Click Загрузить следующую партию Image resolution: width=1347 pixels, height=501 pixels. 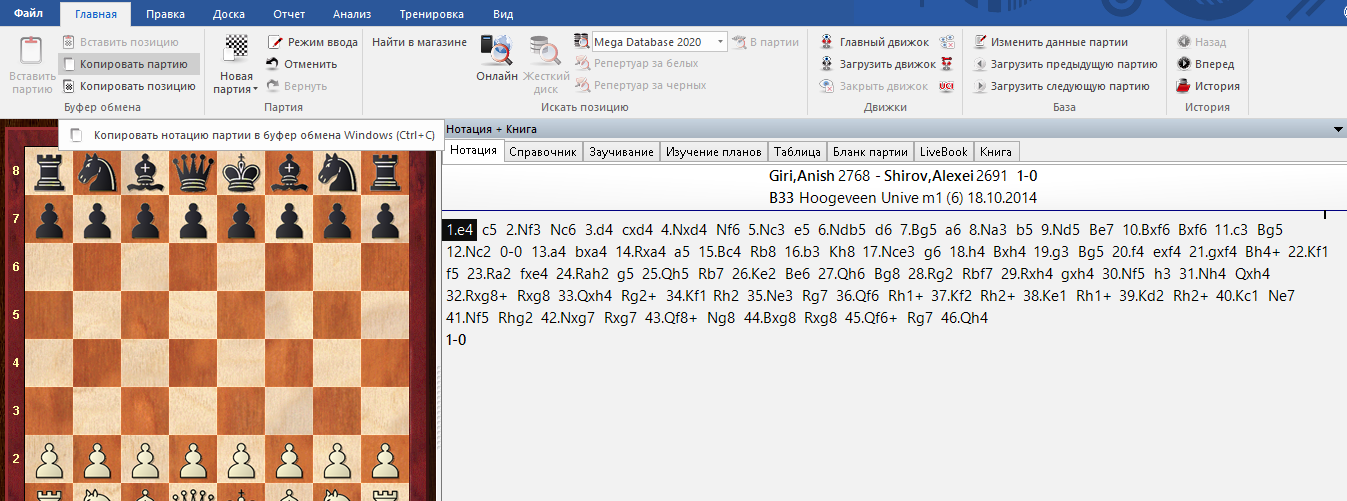(1060, 86)
